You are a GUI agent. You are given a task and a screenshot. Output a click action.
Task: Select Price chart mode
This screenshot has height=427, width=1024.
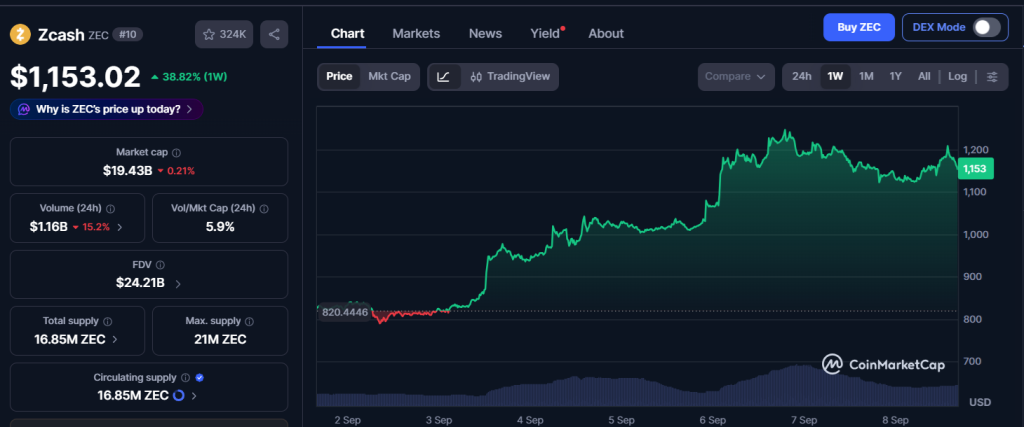click(x=339, y=77)
